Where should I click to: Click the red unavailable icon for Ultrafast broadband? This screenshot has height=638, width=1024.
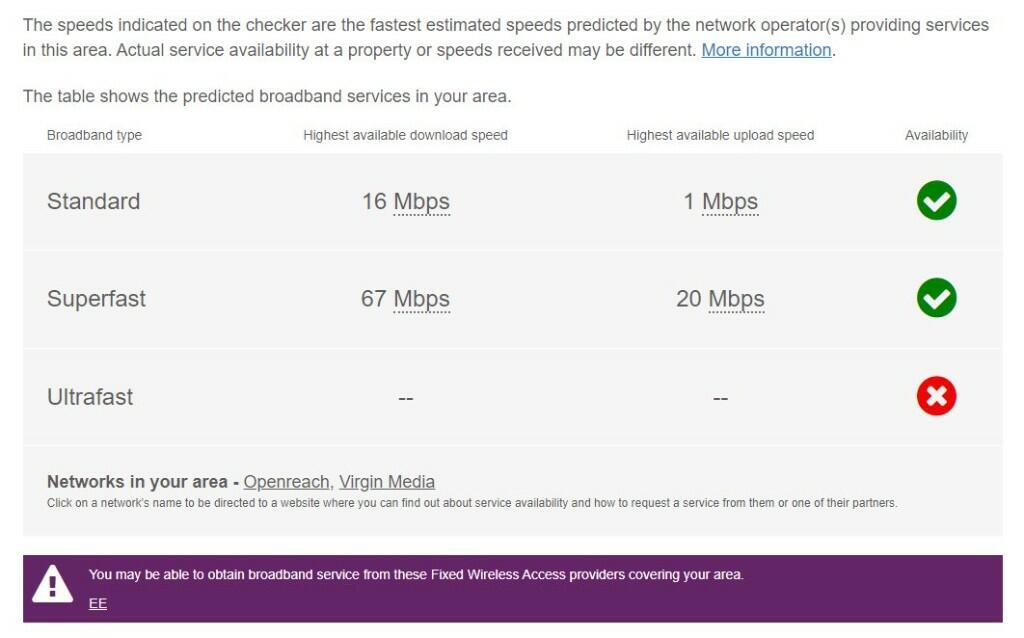[x=936, y=396]
